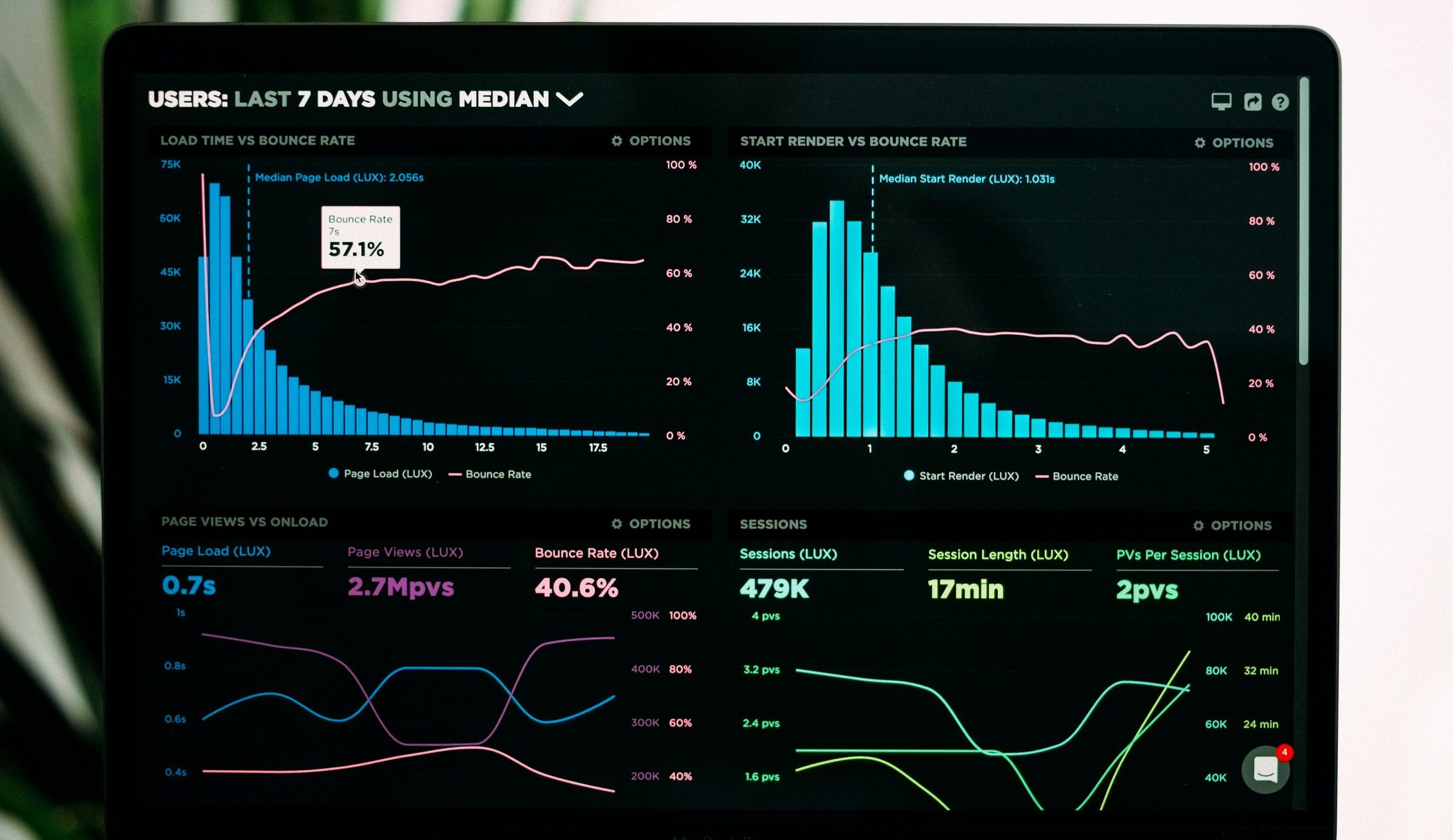The height and width of the screenshot is (840, 1453).
Task: Click gear icon in Page Views vs Onload panel
Action: 616,523
